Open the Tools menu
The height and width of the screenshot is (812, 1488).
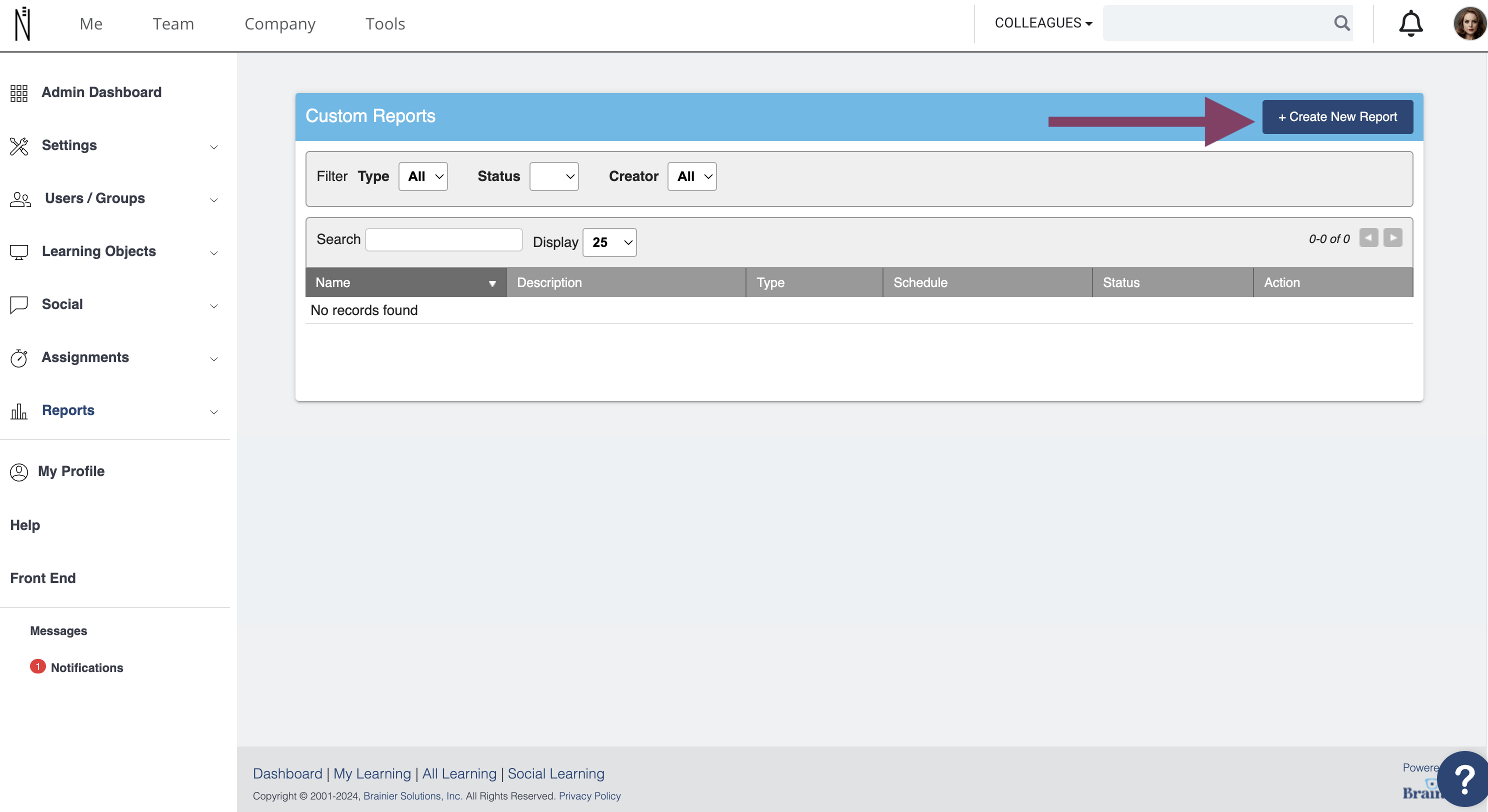coord(385,23)
